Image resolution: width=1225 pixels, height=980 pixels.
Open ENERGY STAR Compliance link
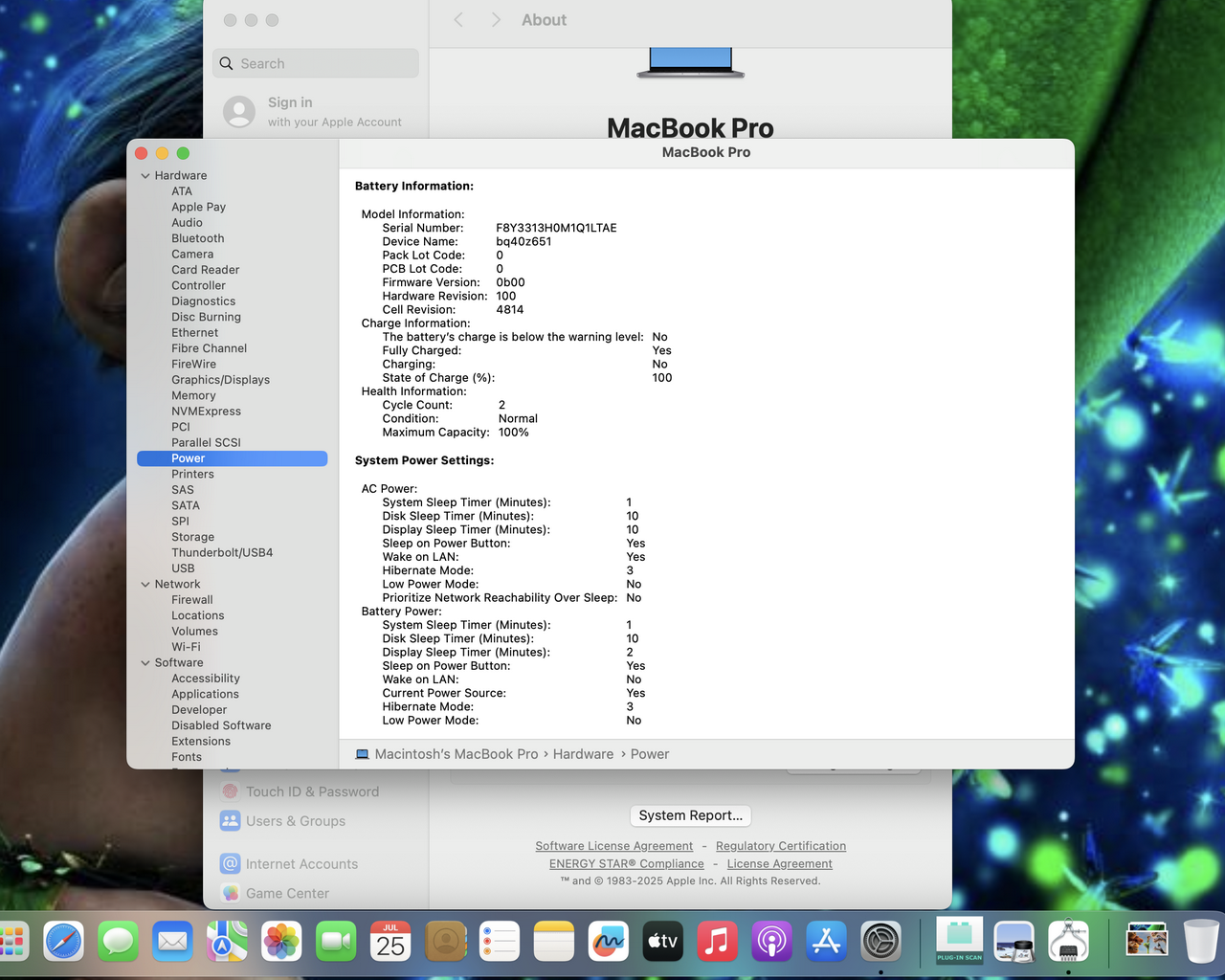click(x=627, y=864)
